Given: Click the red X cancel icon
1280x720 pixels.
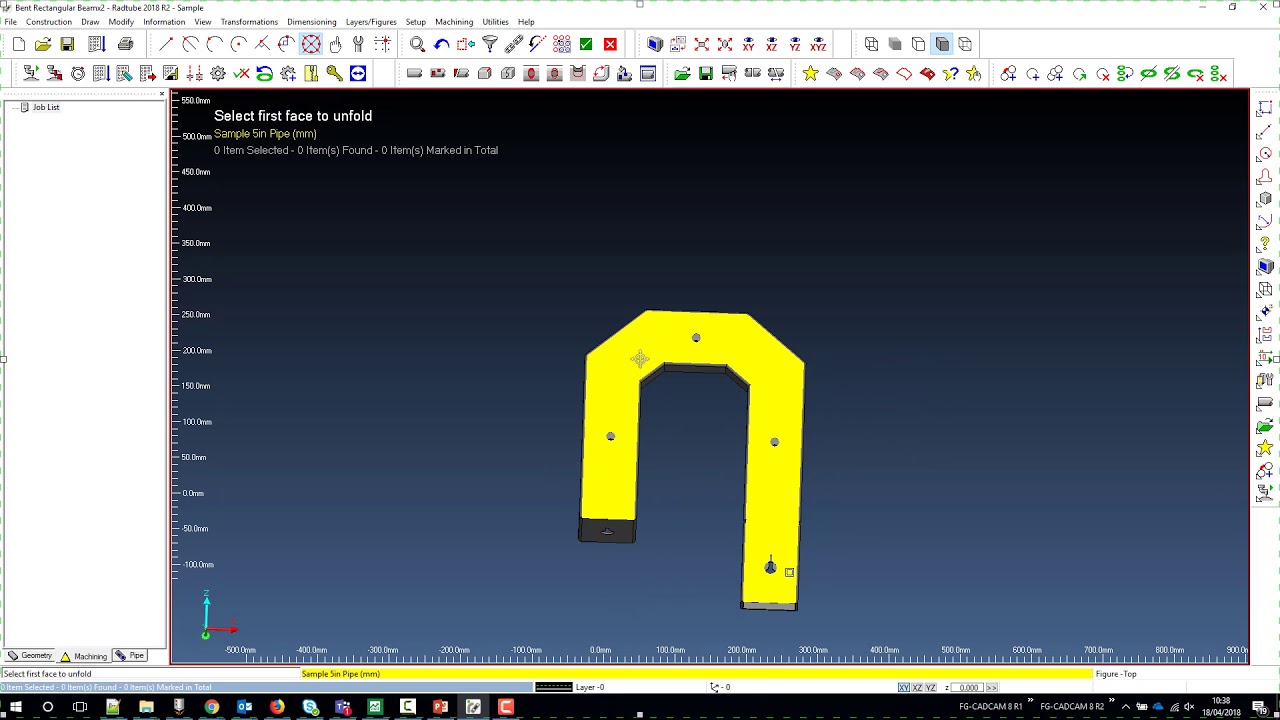Looking at the screenshot, I should coord(610,44).
